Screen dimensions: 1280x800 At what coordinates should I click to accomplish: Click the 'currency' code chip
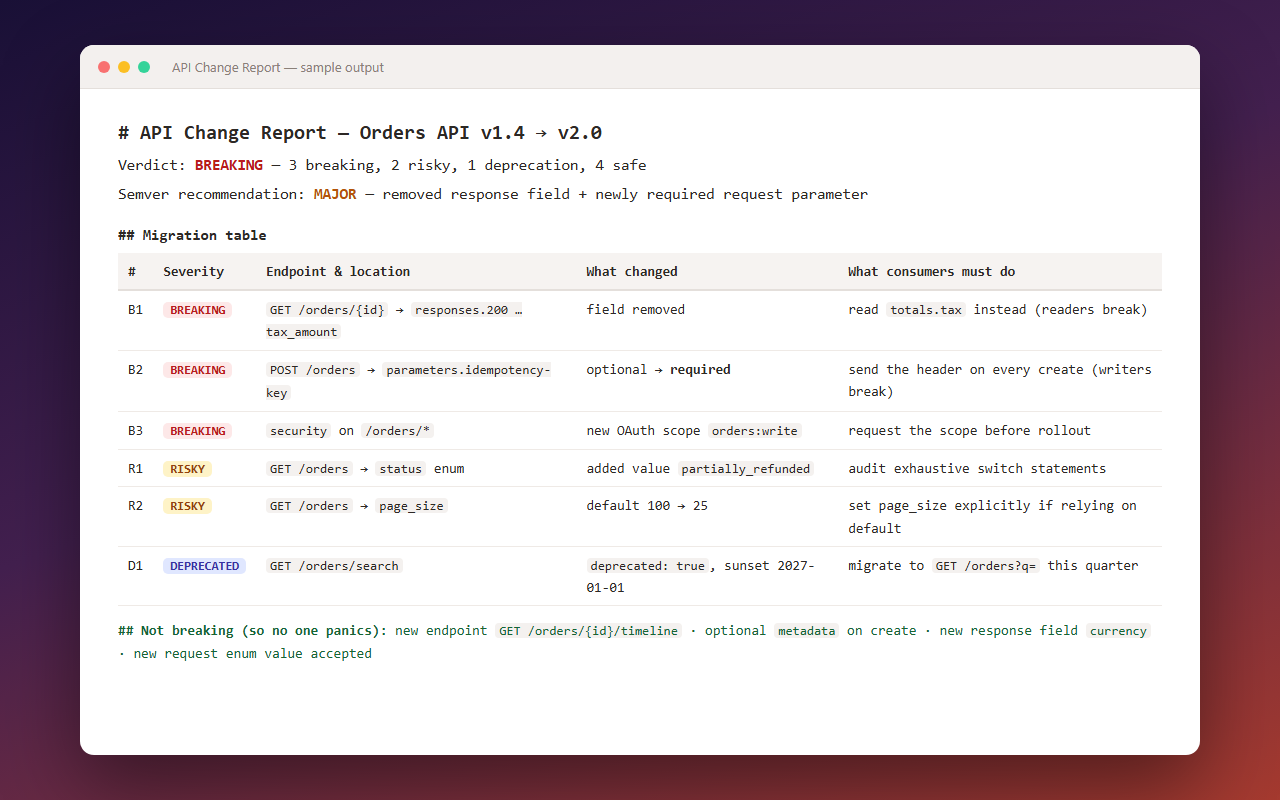[x=1119, y=631]
